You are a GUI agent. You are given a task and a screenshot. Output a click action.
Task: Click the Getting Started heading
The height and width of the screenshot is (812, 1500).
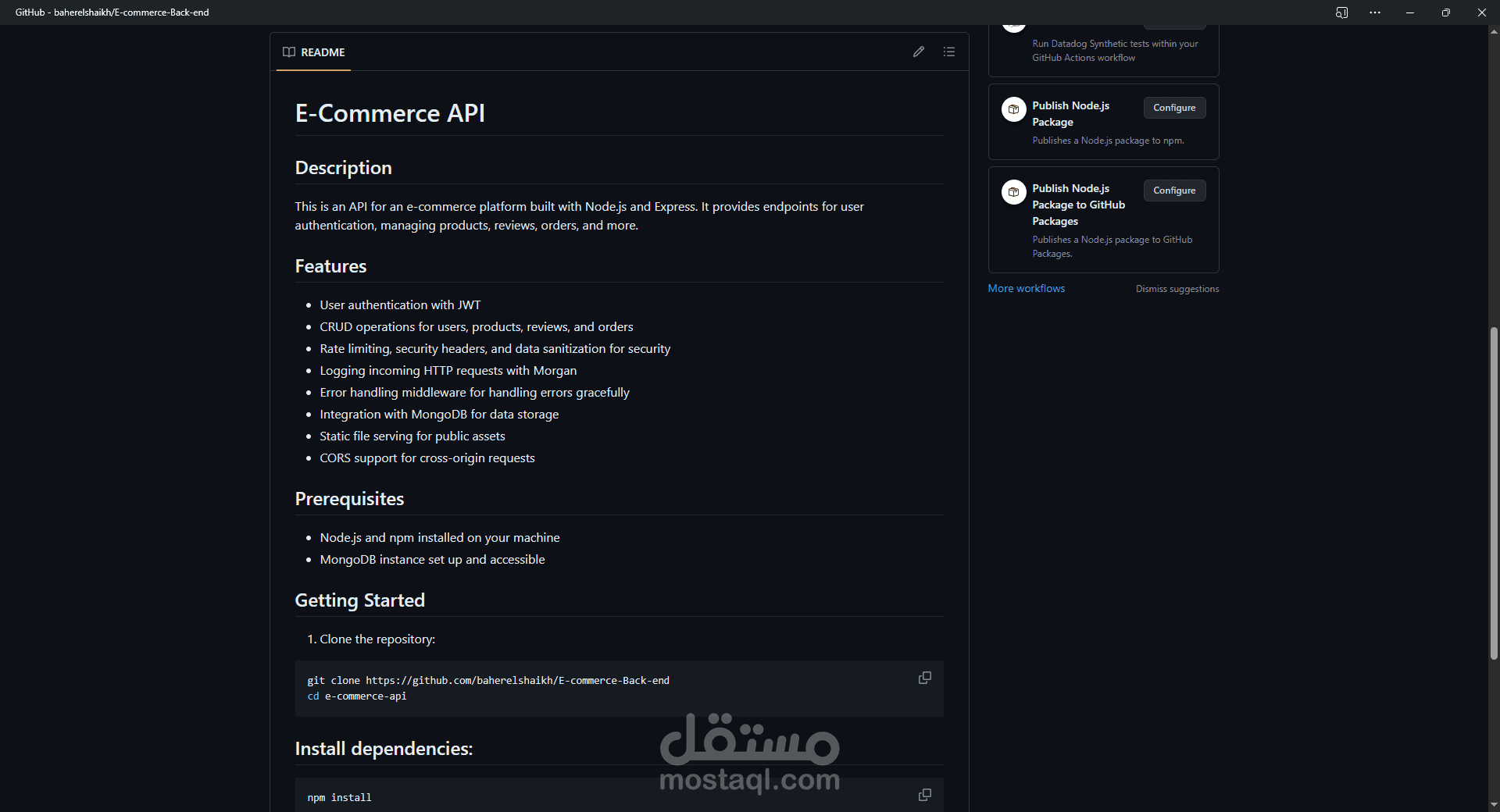[359, 600]
